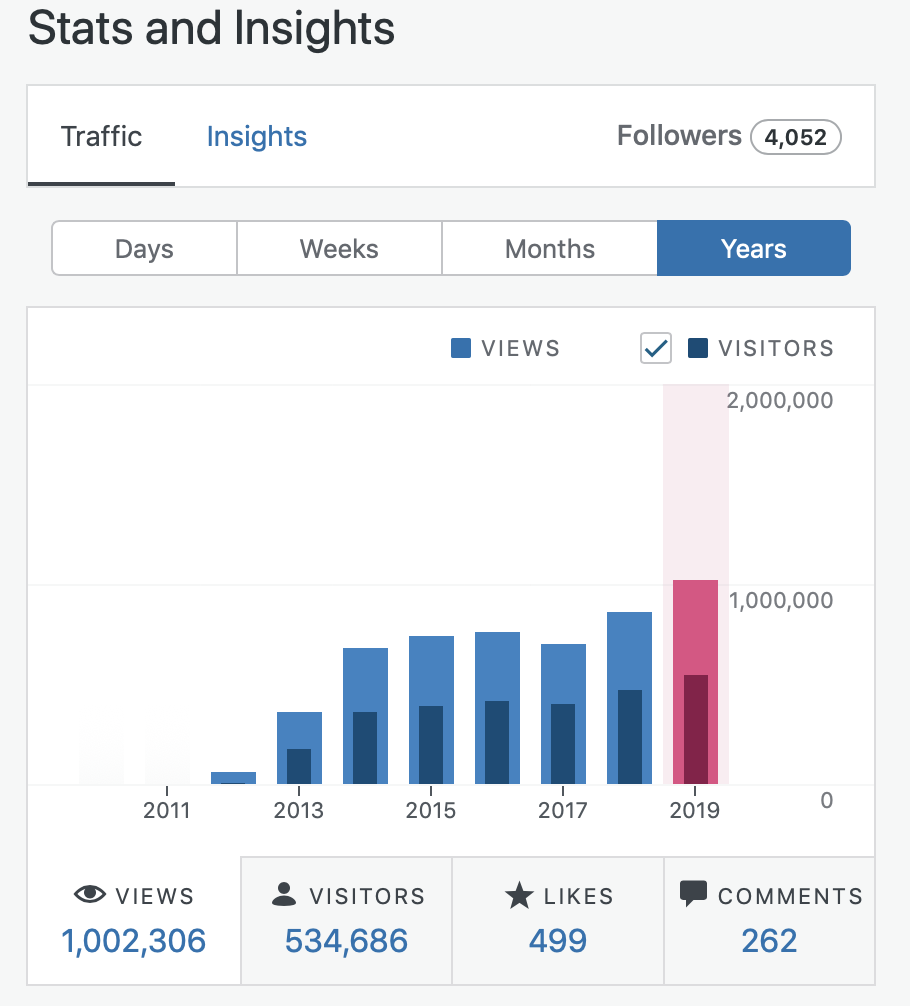Click the eye icon beside Views
The height and width of the screenshot is (1006, 910).
90,895
